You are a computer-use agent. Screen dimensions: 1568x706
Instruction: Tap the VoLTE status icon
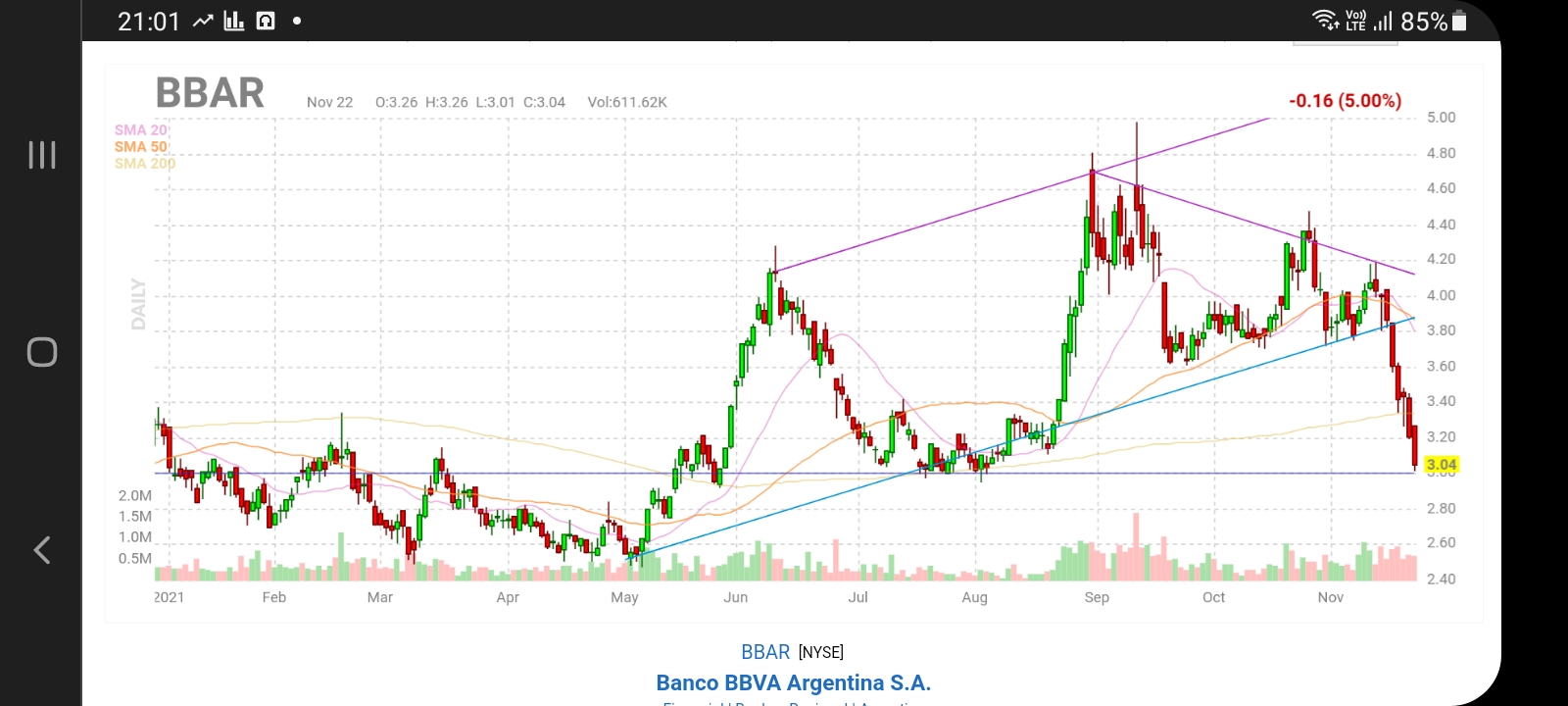[1356, 21]
